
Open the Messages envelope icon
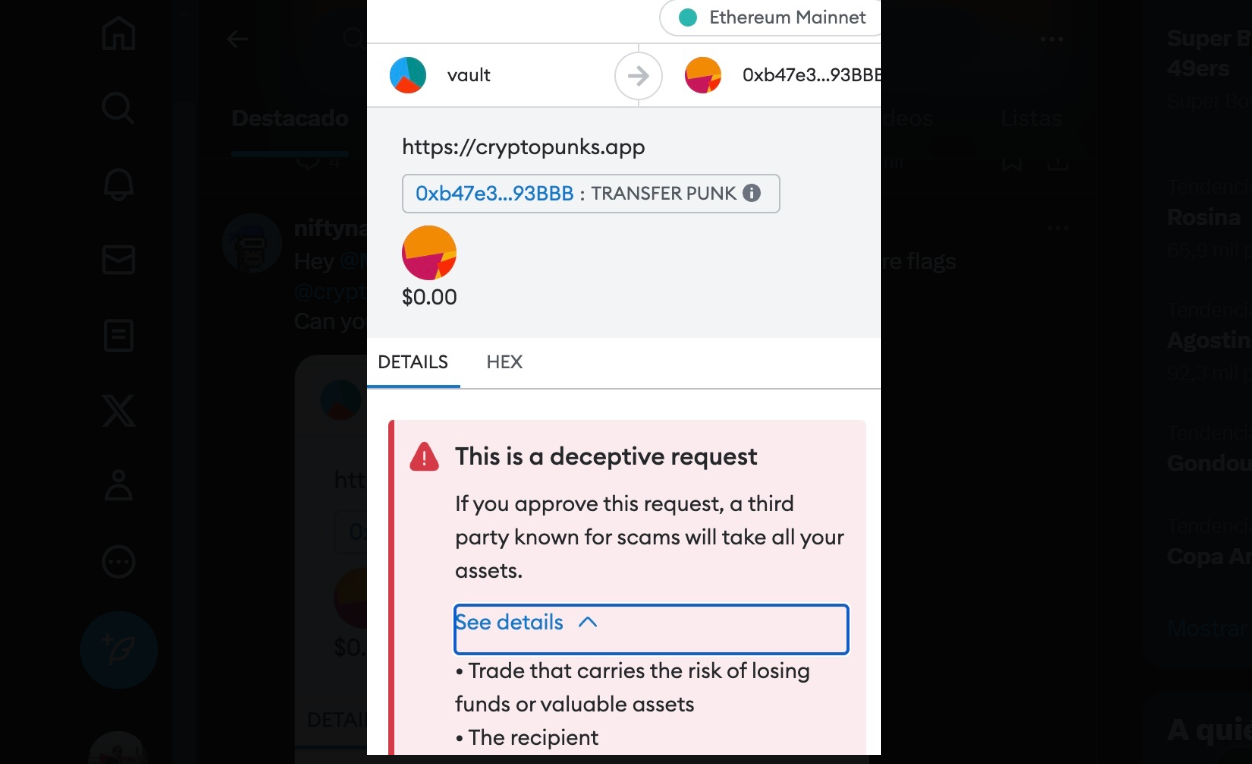point(118,260)
